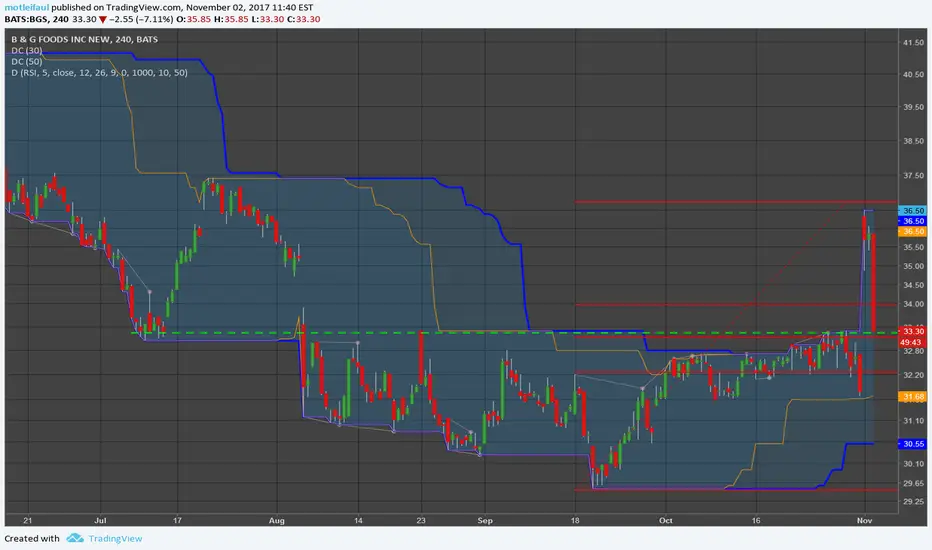Click the 35.00 price axis label
The image size is (932, 550).
coord(914,266)
